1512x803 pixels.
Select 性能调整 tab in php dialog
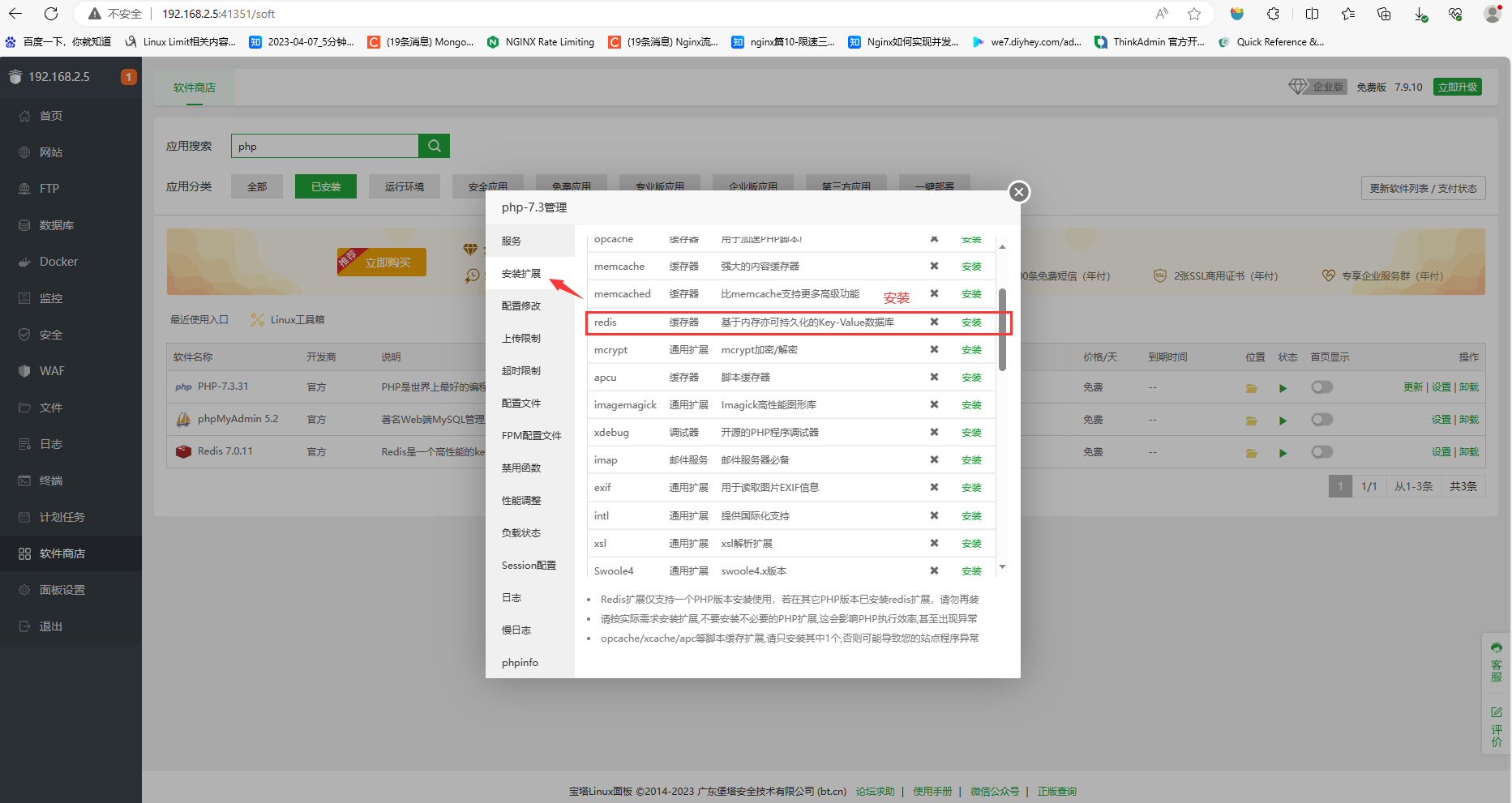click(530, 501)
